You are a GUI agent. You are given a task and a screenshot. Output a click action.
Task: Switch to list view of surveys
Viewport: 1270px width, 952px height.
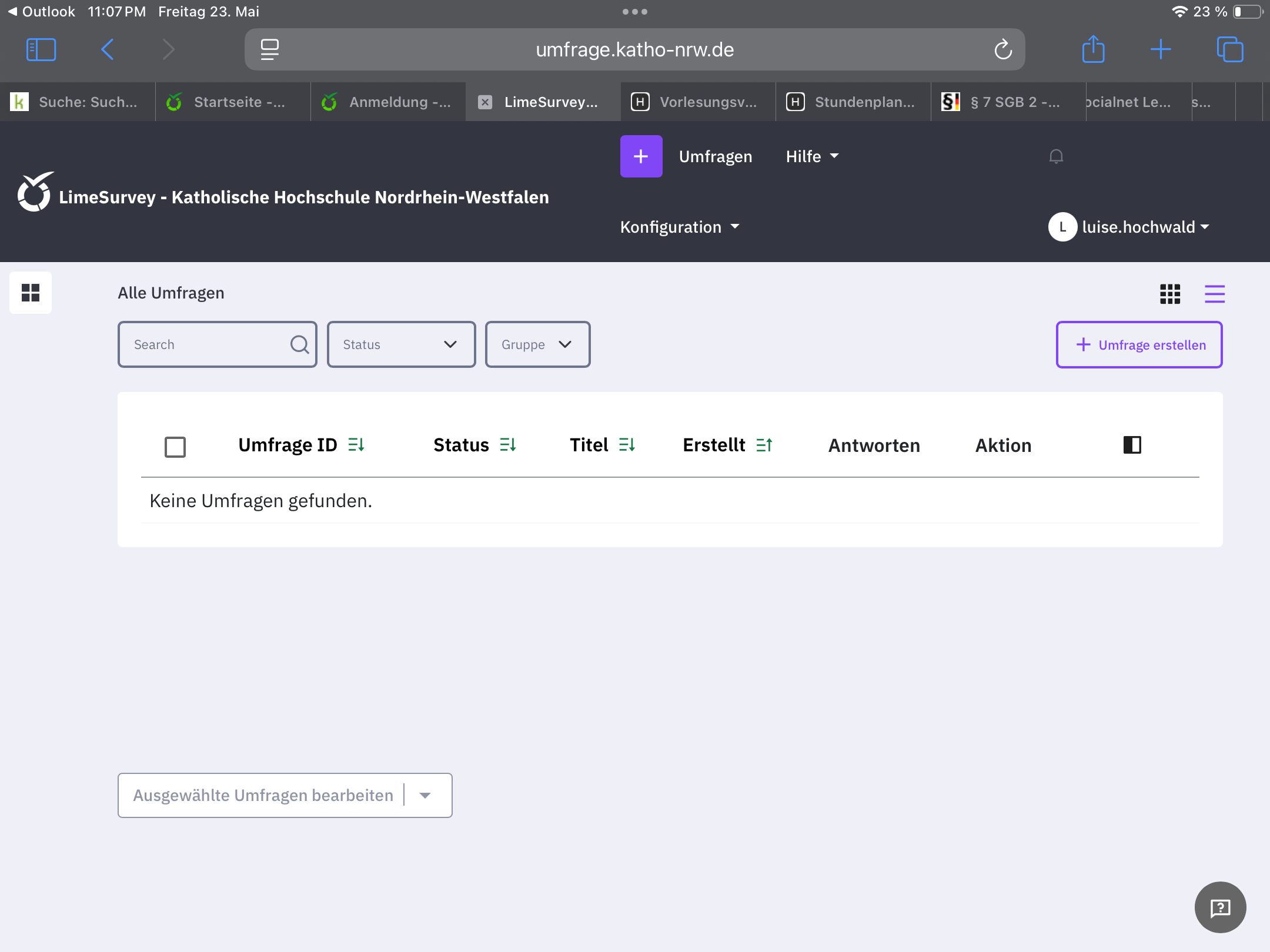1214,293
